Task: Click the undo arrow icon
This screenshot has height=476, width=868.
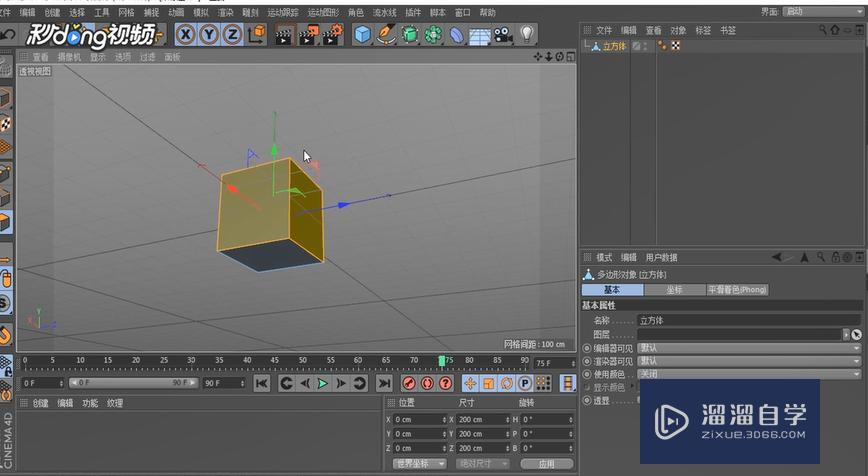Action: [x=8, y=35]
